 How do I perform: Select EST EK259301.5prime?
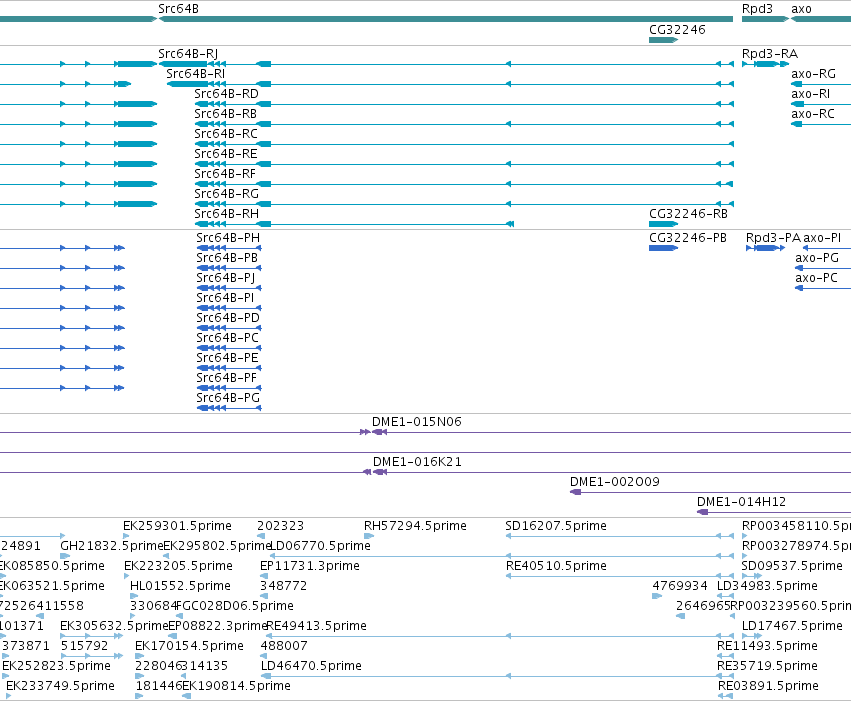tap(177, 526)
